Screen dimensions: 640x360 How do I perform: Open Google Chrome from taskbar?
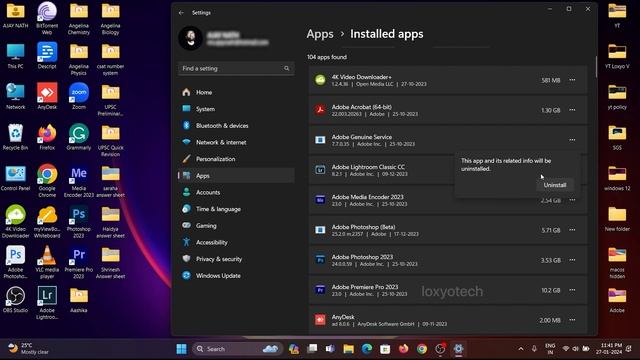coord(422,349)
